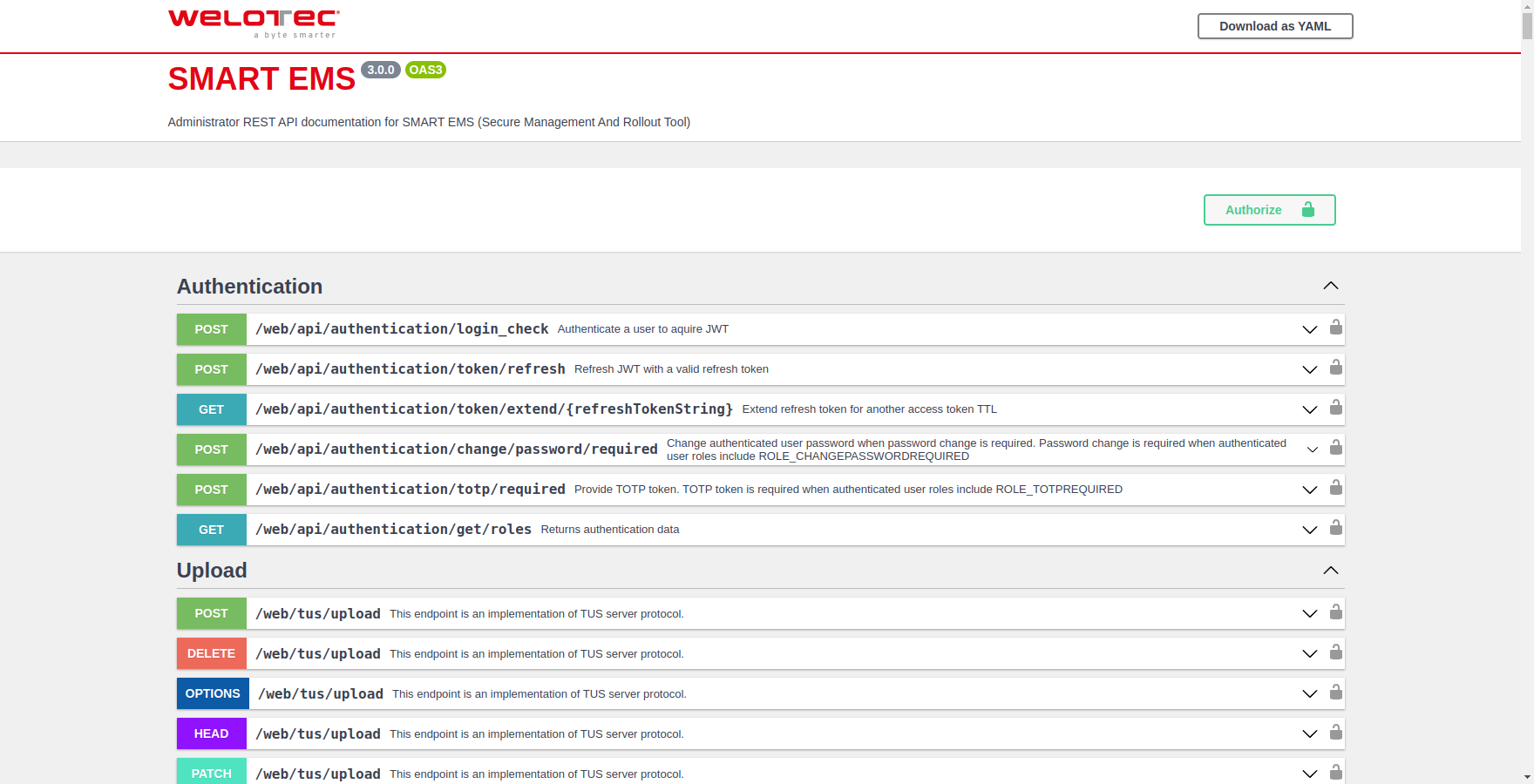Click lock icon on PATCH /web/tus/upload row
The image size is (1534, 784).
click(1335, 772)
